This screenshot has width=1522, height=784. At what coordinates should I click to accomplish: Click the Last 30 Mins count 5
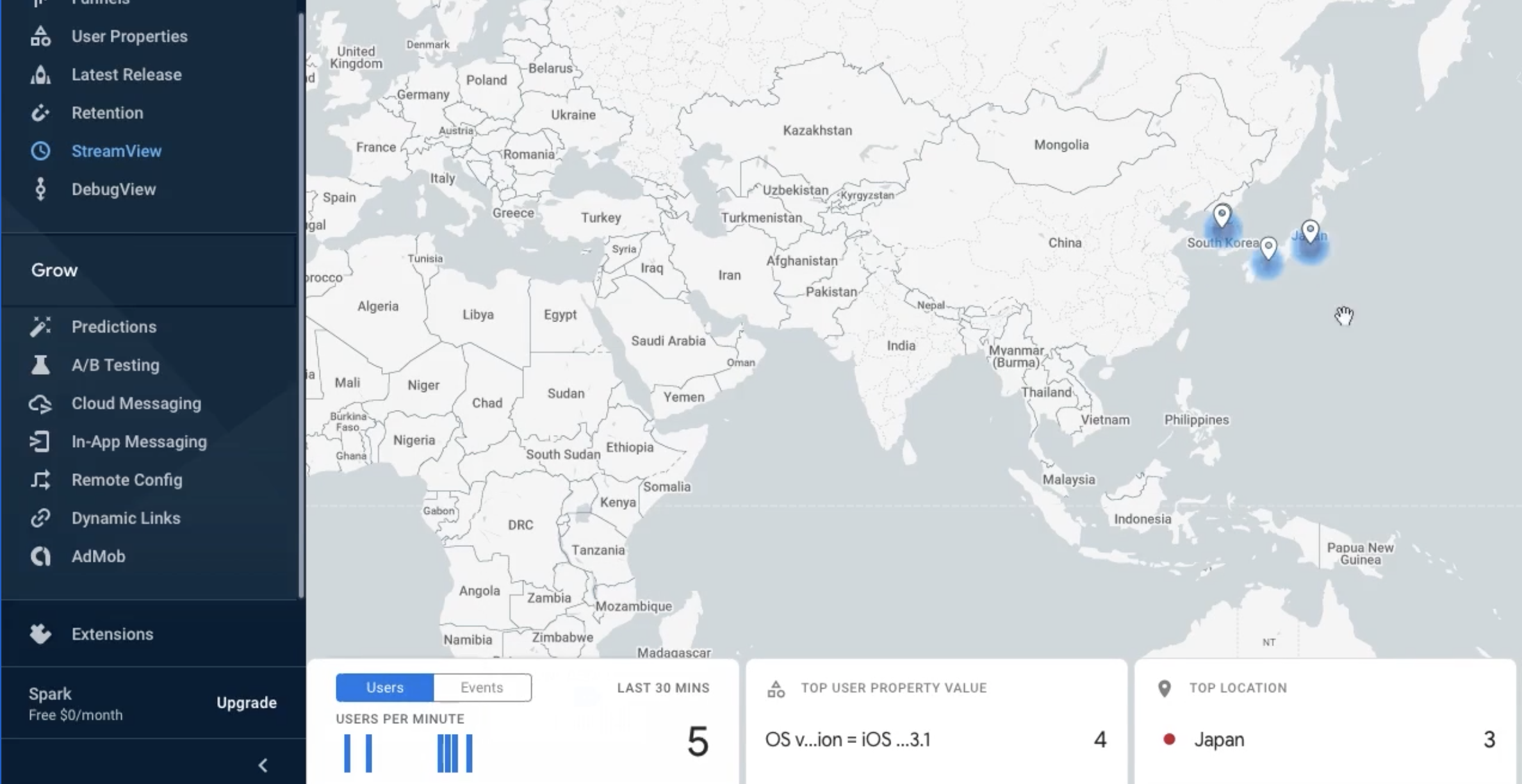coord(698,742)
